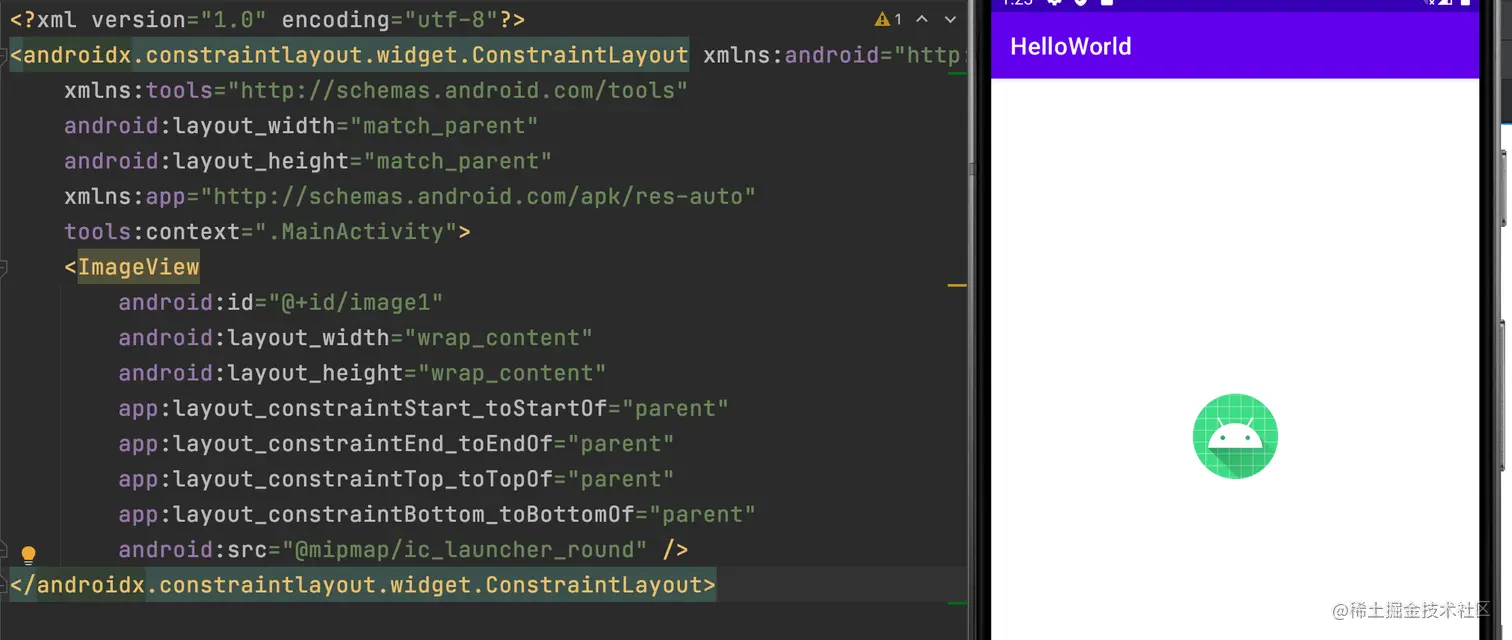
Task: Place cursor in the ImageView tag name
Action: click(138, 267)
